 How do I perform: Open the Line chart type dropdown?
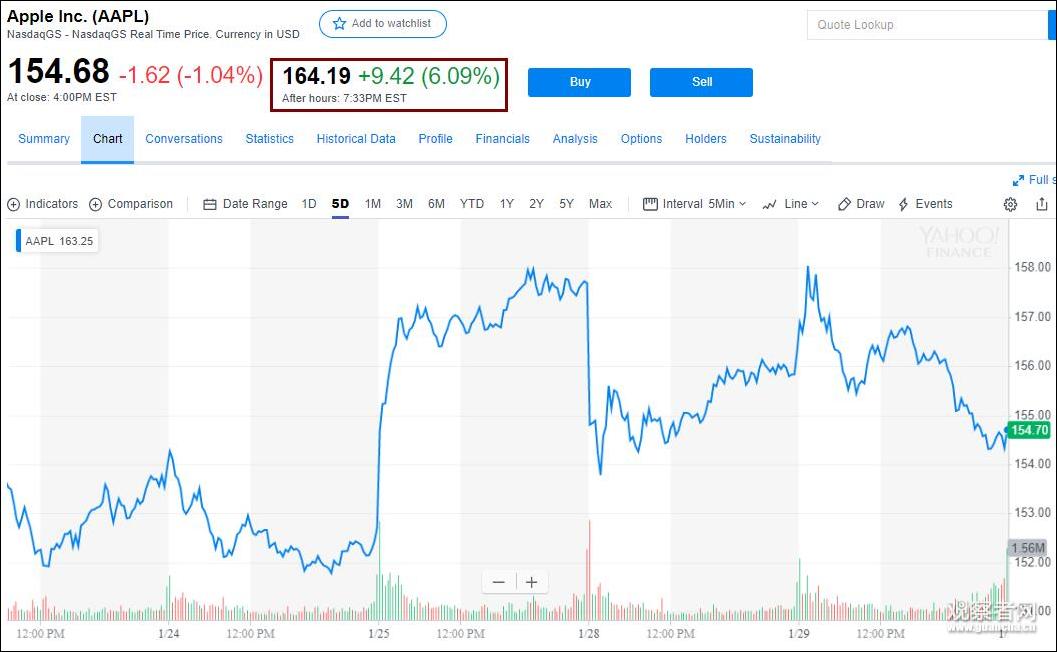790,204
